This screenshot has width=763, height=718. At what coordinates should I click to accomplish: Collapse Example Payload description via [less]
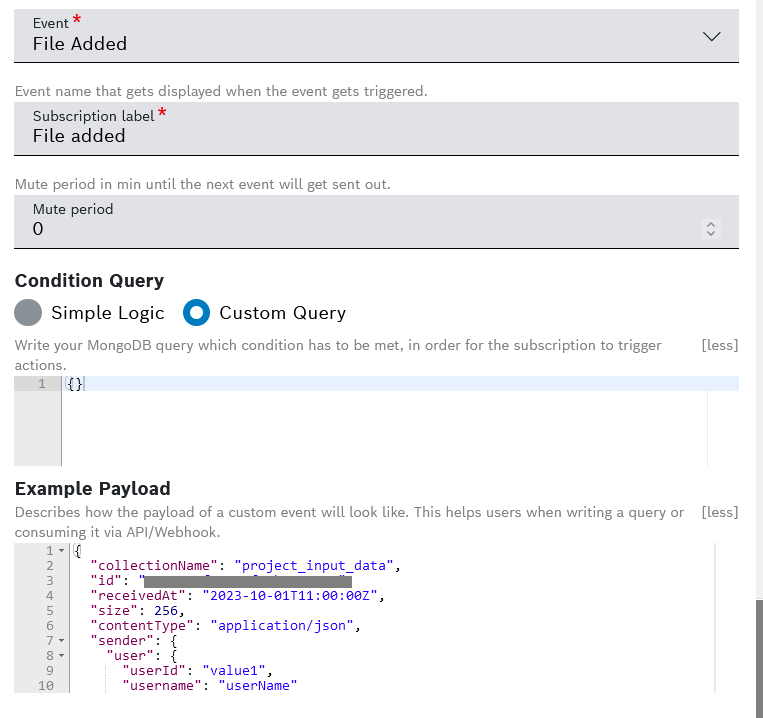point(719,512)
